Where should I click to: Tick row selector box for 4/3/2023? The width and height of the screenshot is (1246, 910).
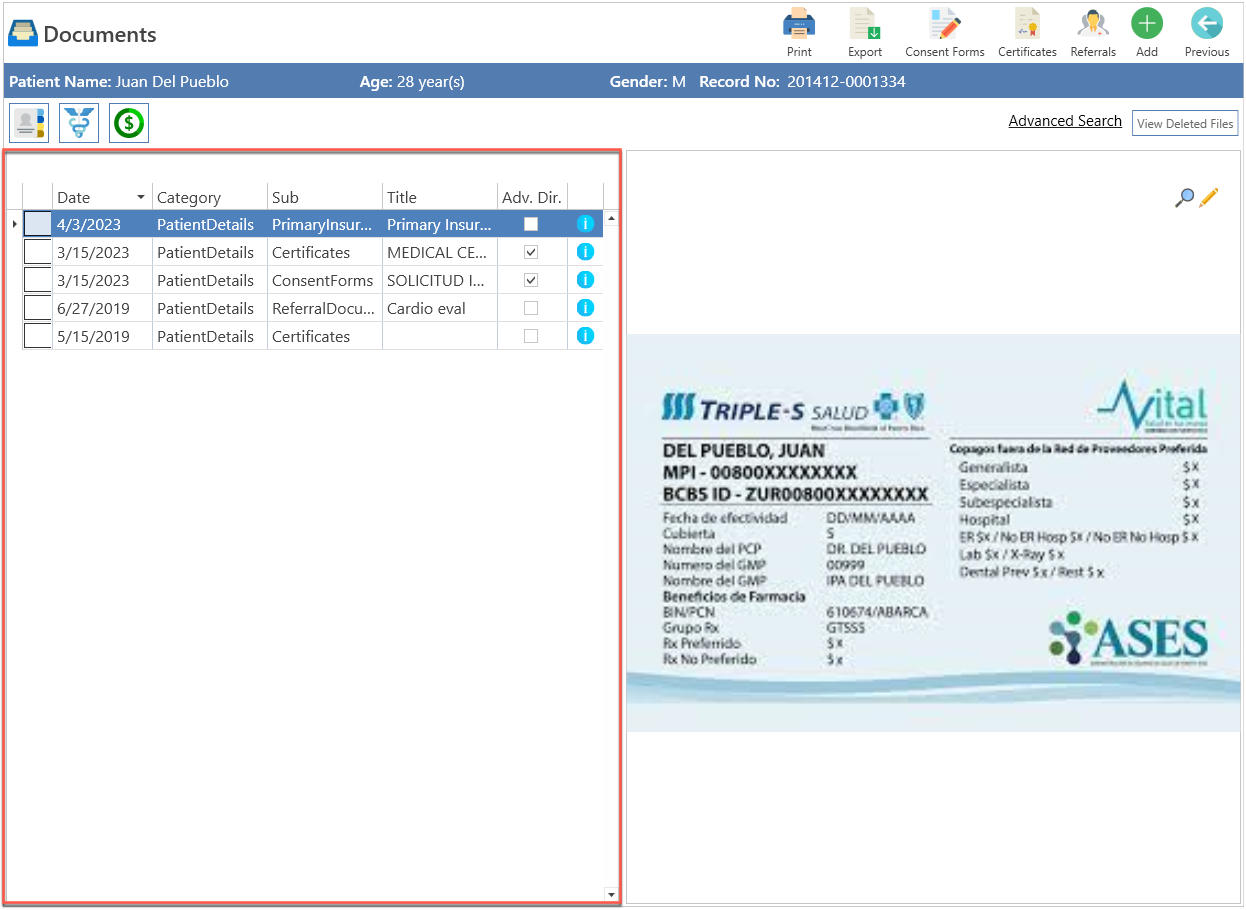tap(37, 224)
